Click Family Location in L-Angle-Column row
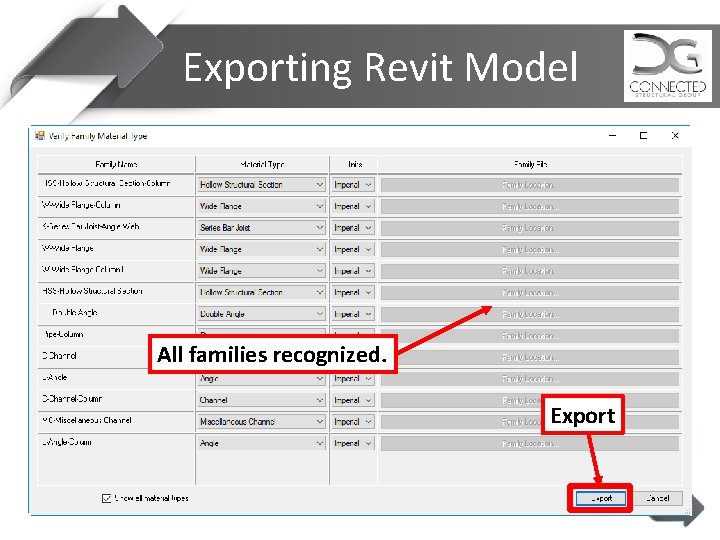This screenshot has width=720, height=540. point(530,443)
